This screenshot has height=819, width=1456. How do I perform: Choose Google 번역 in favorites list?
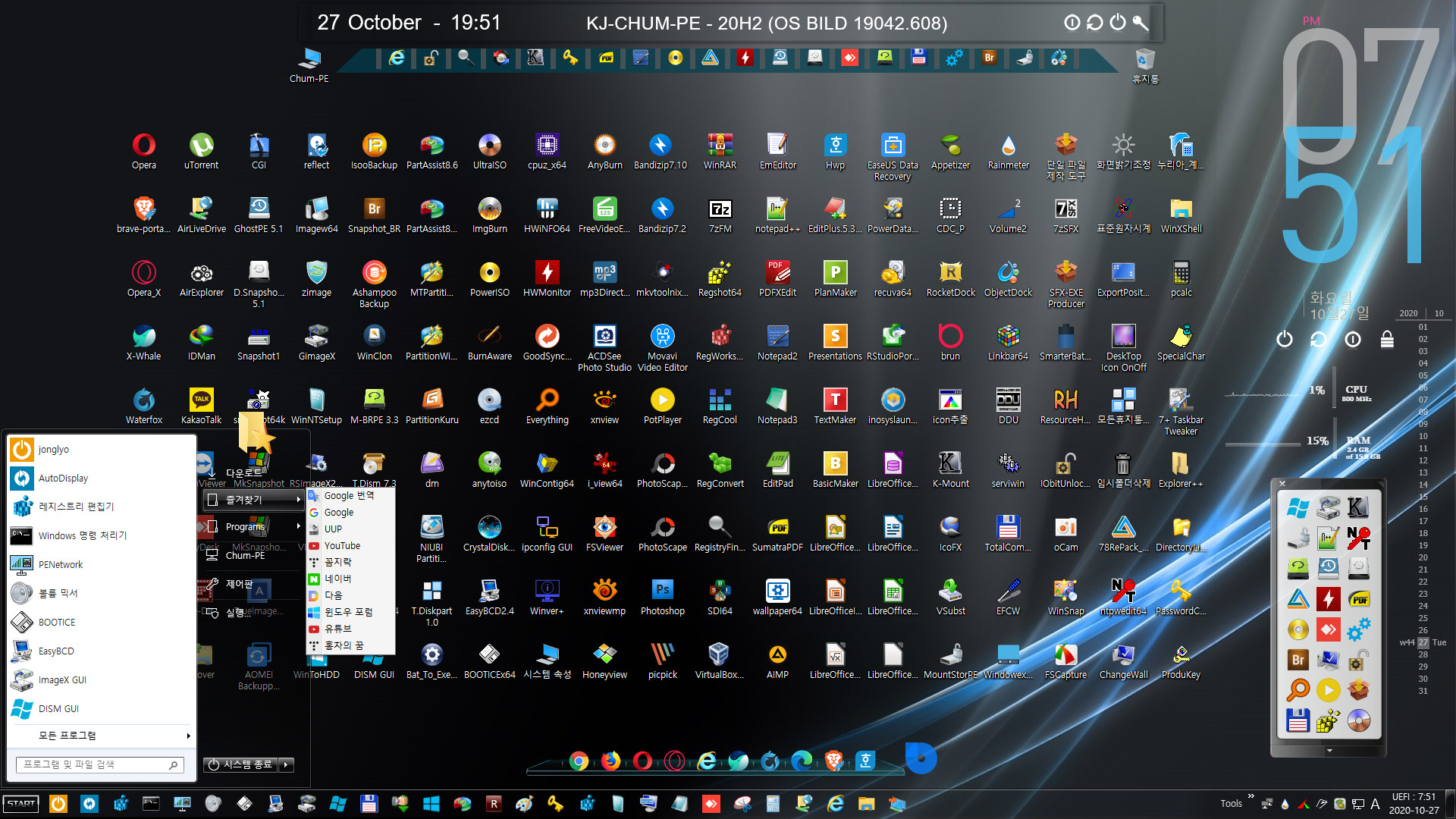tap(350, 495)
